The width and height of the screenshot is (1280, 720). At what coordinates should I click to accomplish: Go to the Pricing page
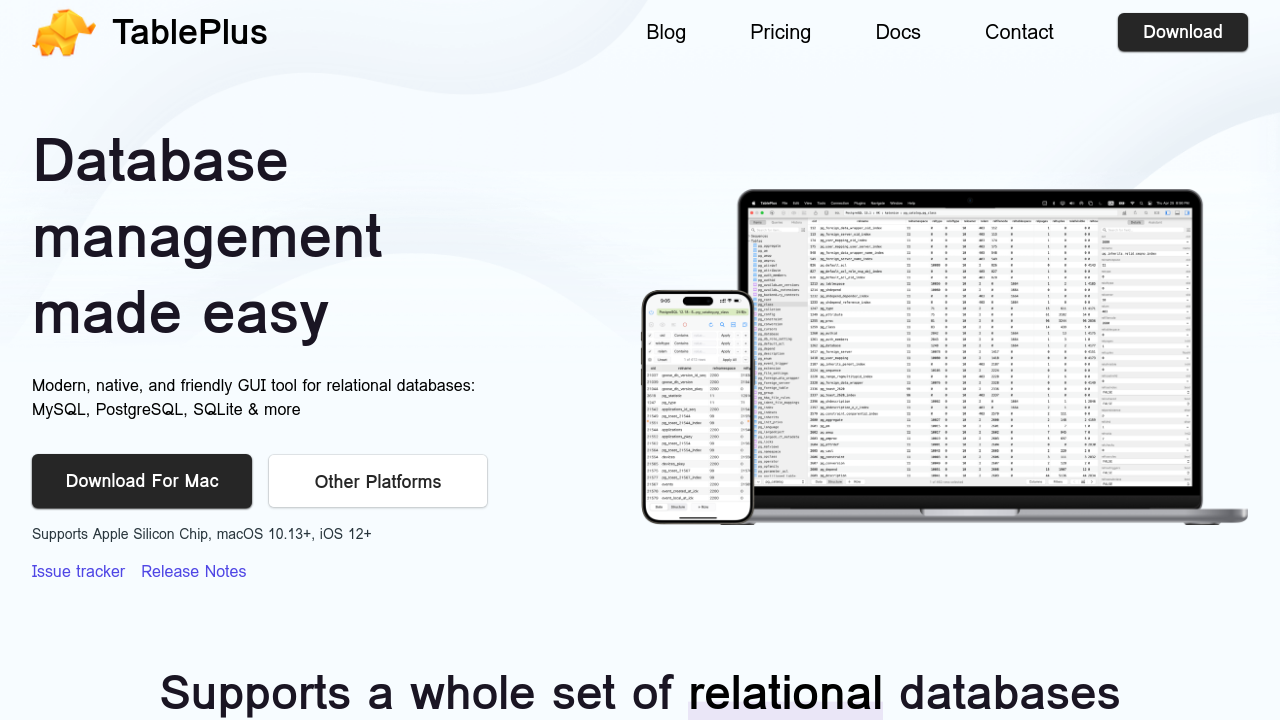[x=780, y=32]
